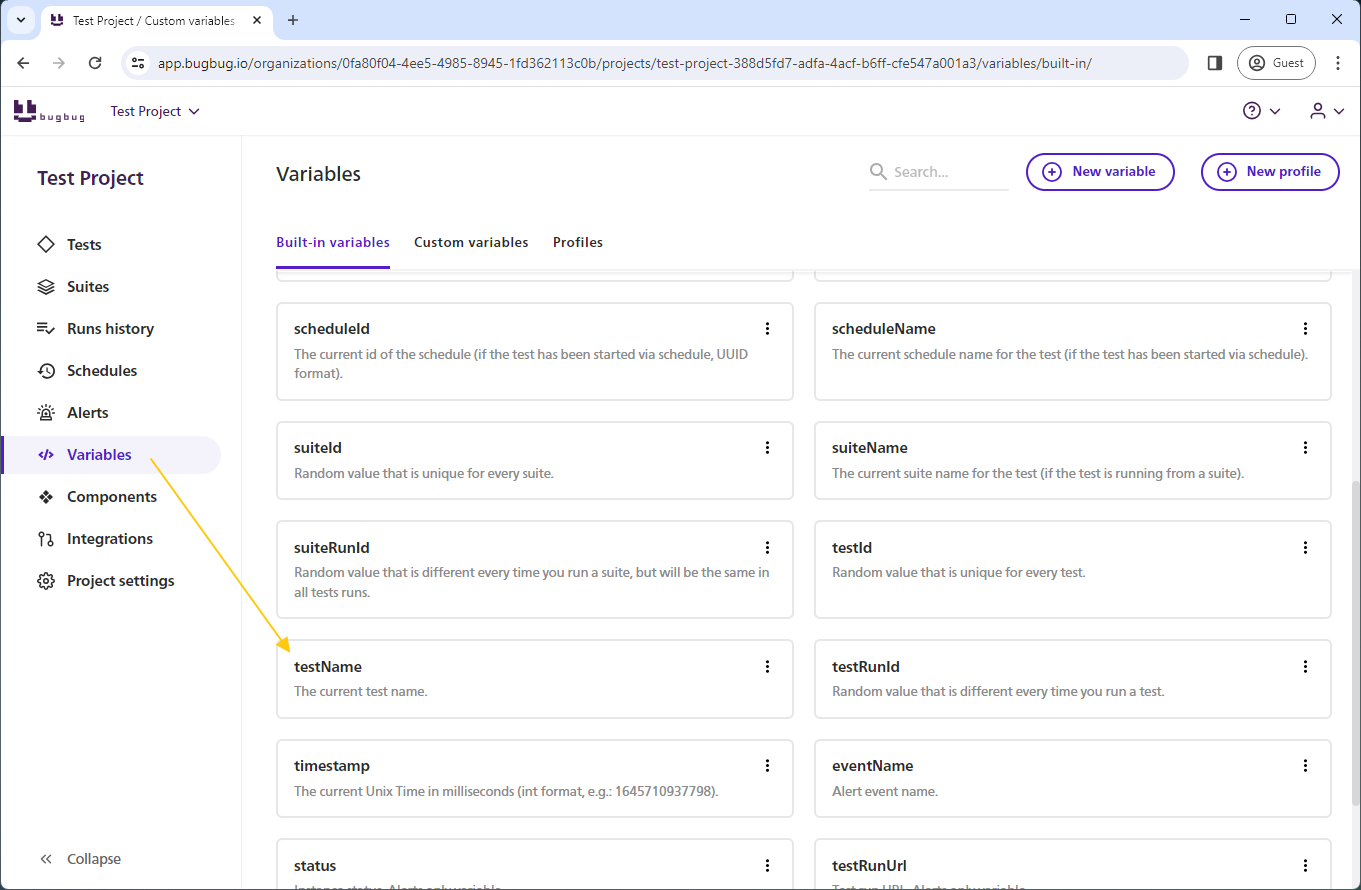Open kebab menu on the timestamp card

767,766
